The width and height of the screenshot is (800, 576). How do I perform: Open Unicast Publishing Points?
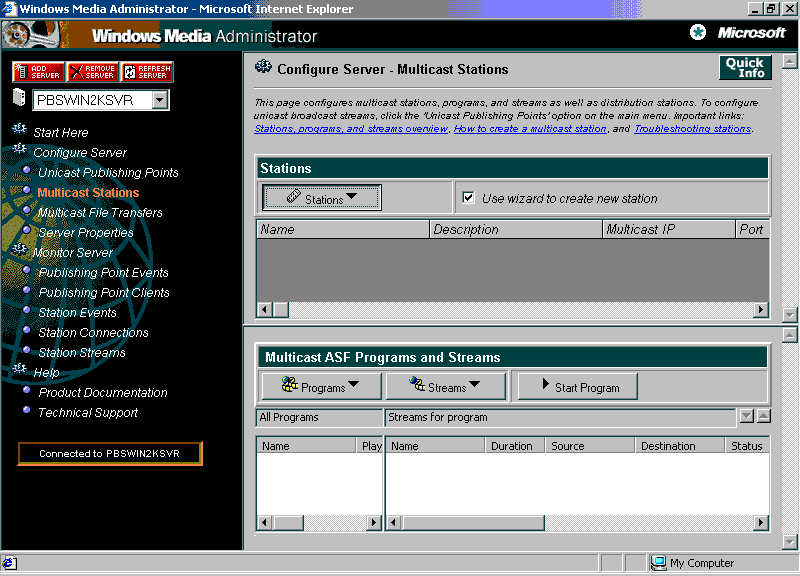[108, 172]
